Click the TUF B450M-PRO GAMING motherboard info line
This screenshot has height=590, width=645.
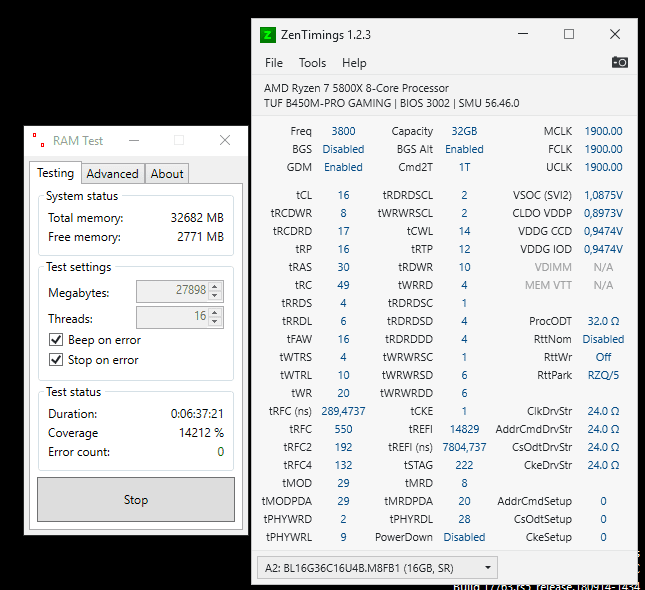392,103
